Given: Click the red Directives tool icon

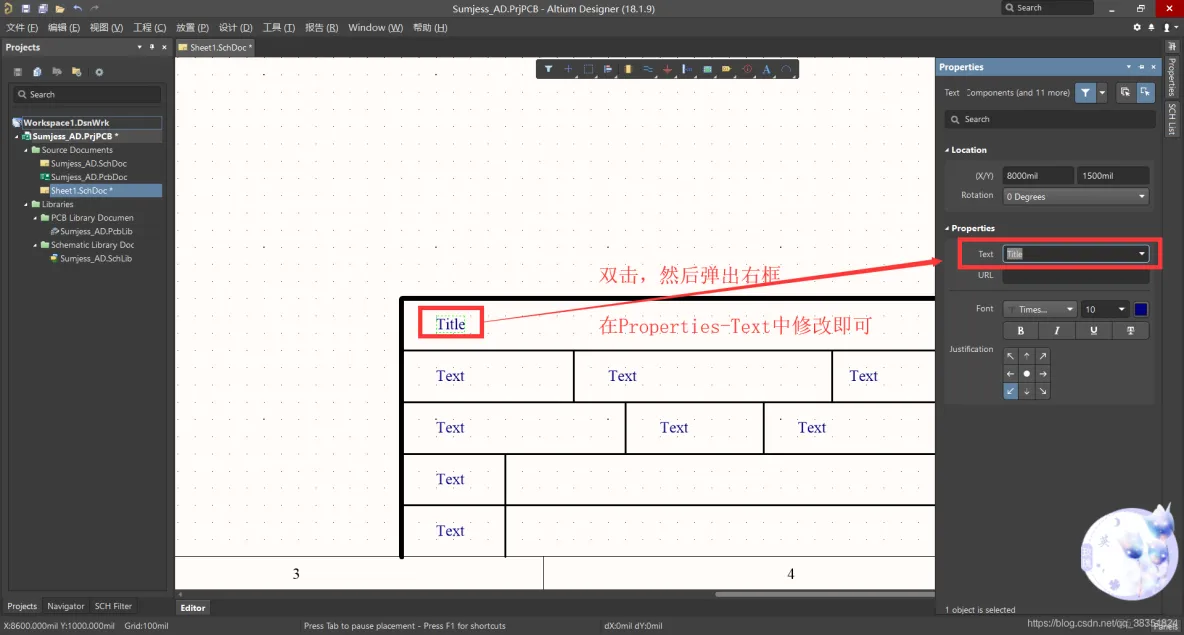Looking at the screenshot, I should tap(747, 69).
